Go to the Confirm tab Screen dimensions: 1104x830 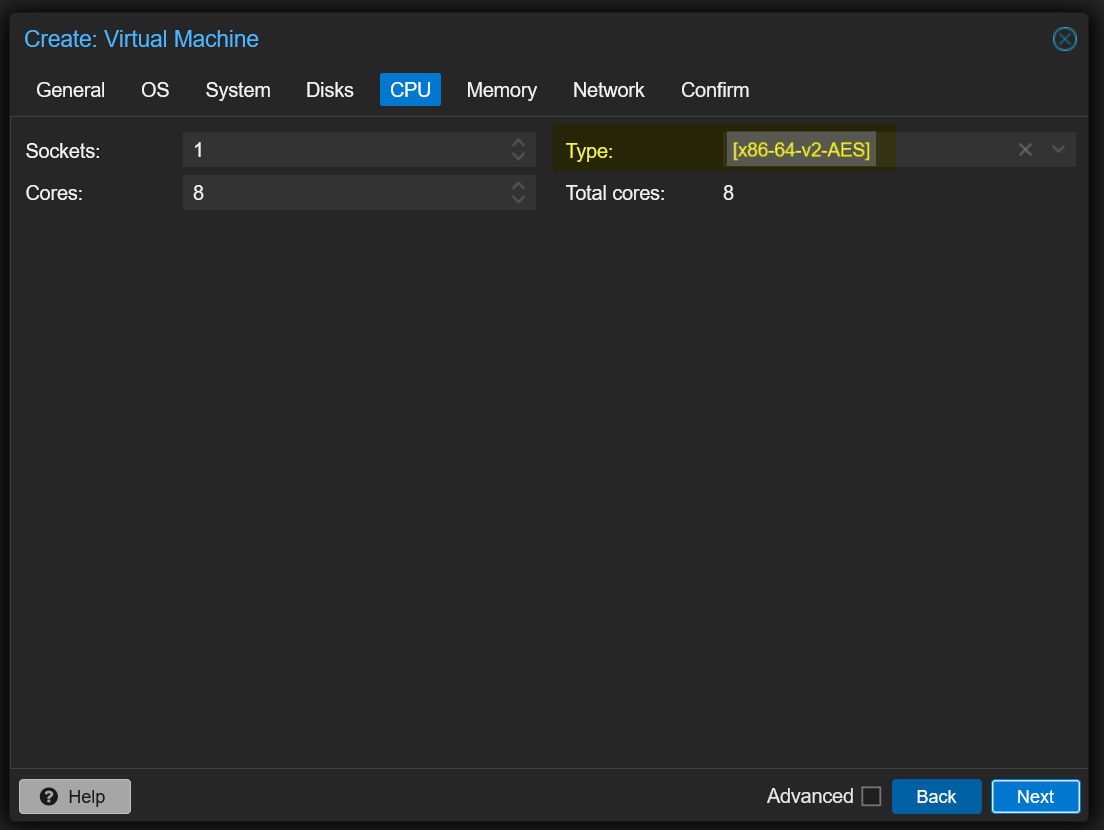(715, 90)
